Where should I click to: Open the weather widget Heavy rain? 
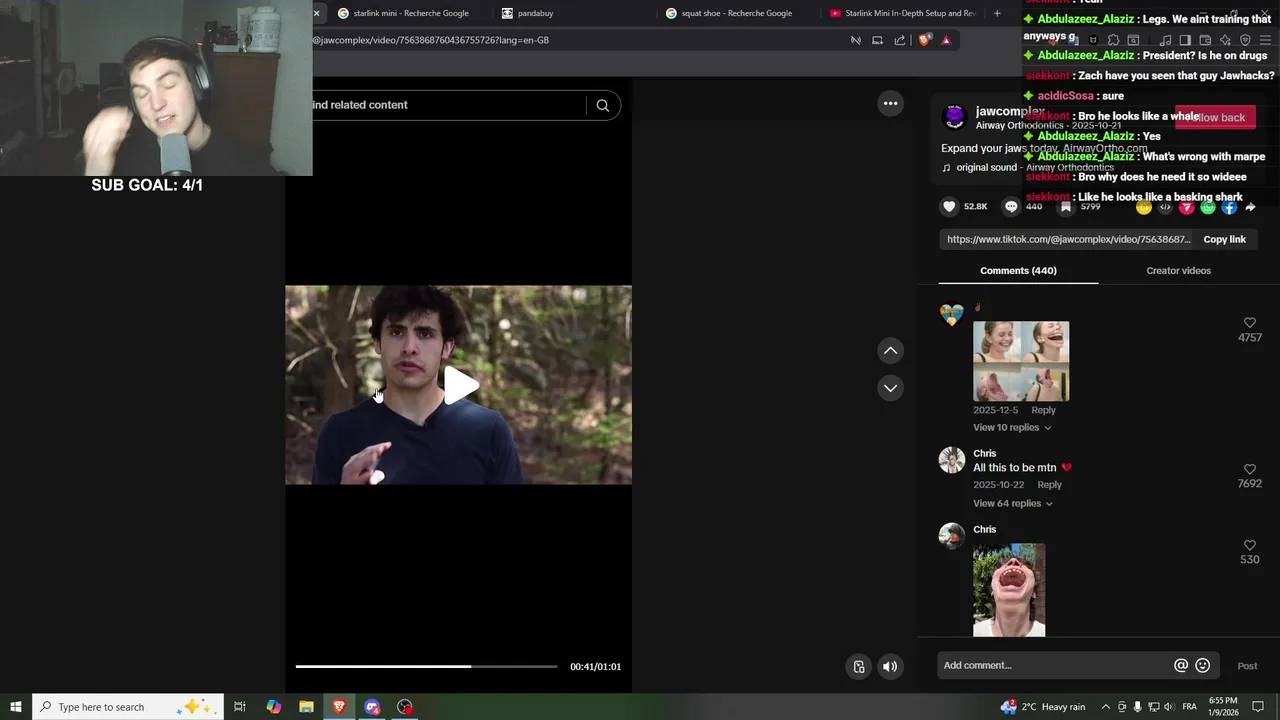(1043, 707)
